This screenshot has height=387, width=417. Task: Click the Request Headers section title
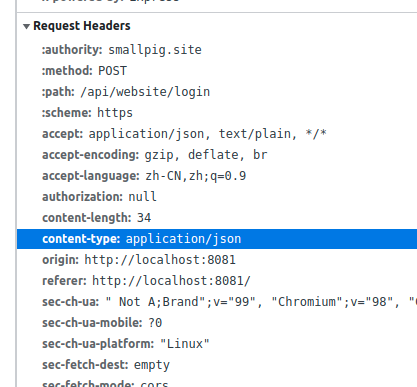pos(82,26)
